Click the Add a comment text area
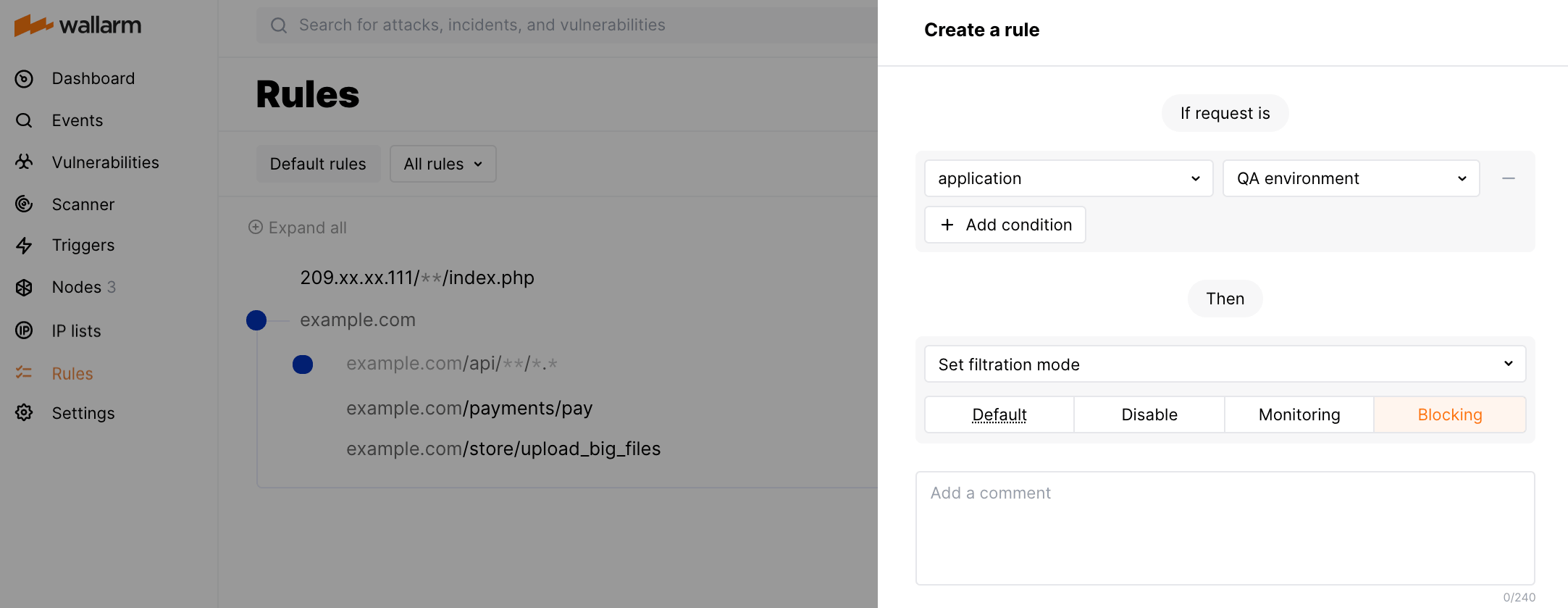 coord(1225,528)
